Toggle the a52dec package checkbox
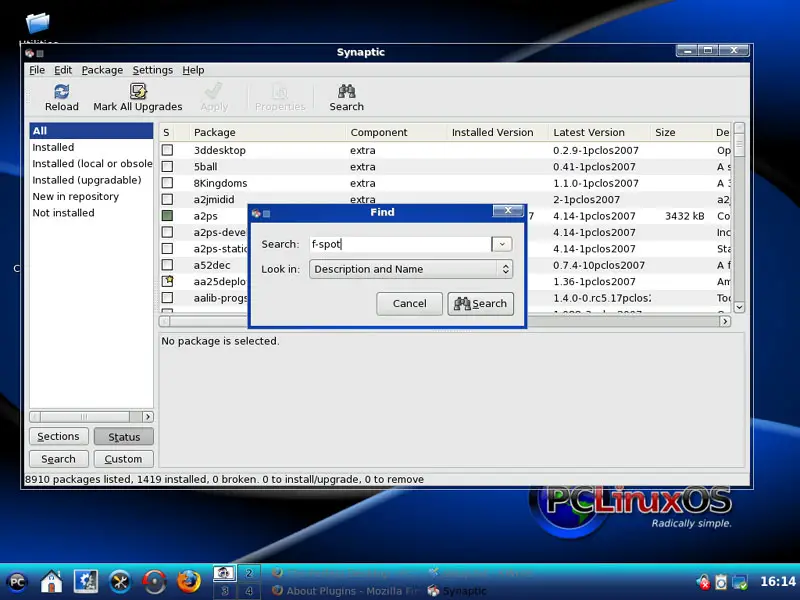The width and height of the screenshot is (800, 600). pos(167,265)
